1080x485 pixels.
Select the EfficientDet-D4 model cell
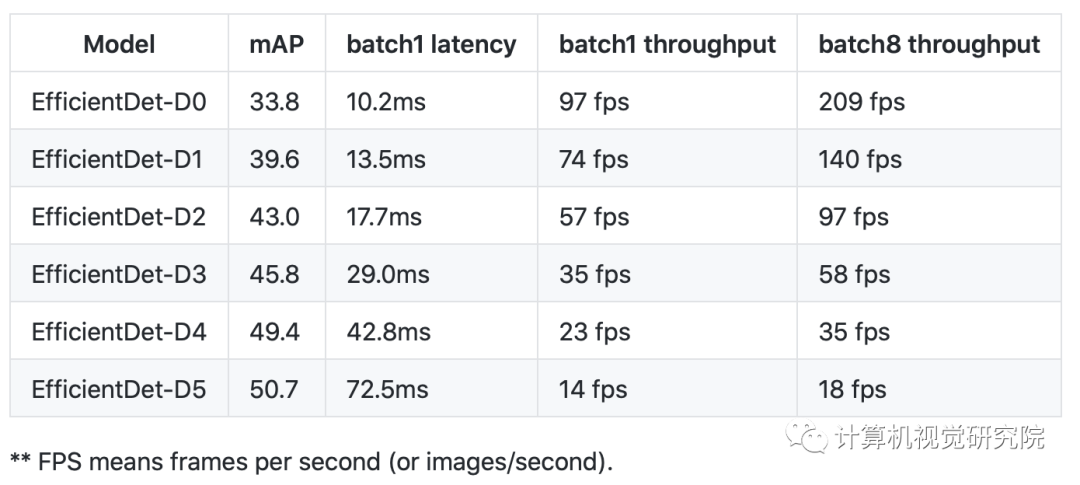coord(119,332)
